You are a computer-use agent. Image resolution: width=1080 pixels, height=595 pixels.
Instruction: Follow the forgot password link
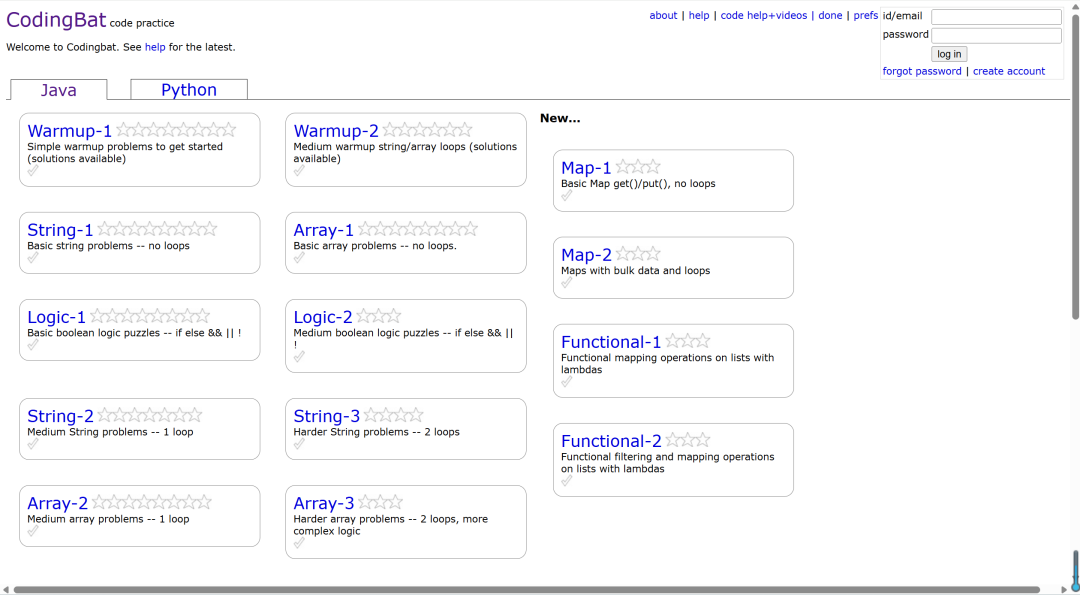click(922, 71)
